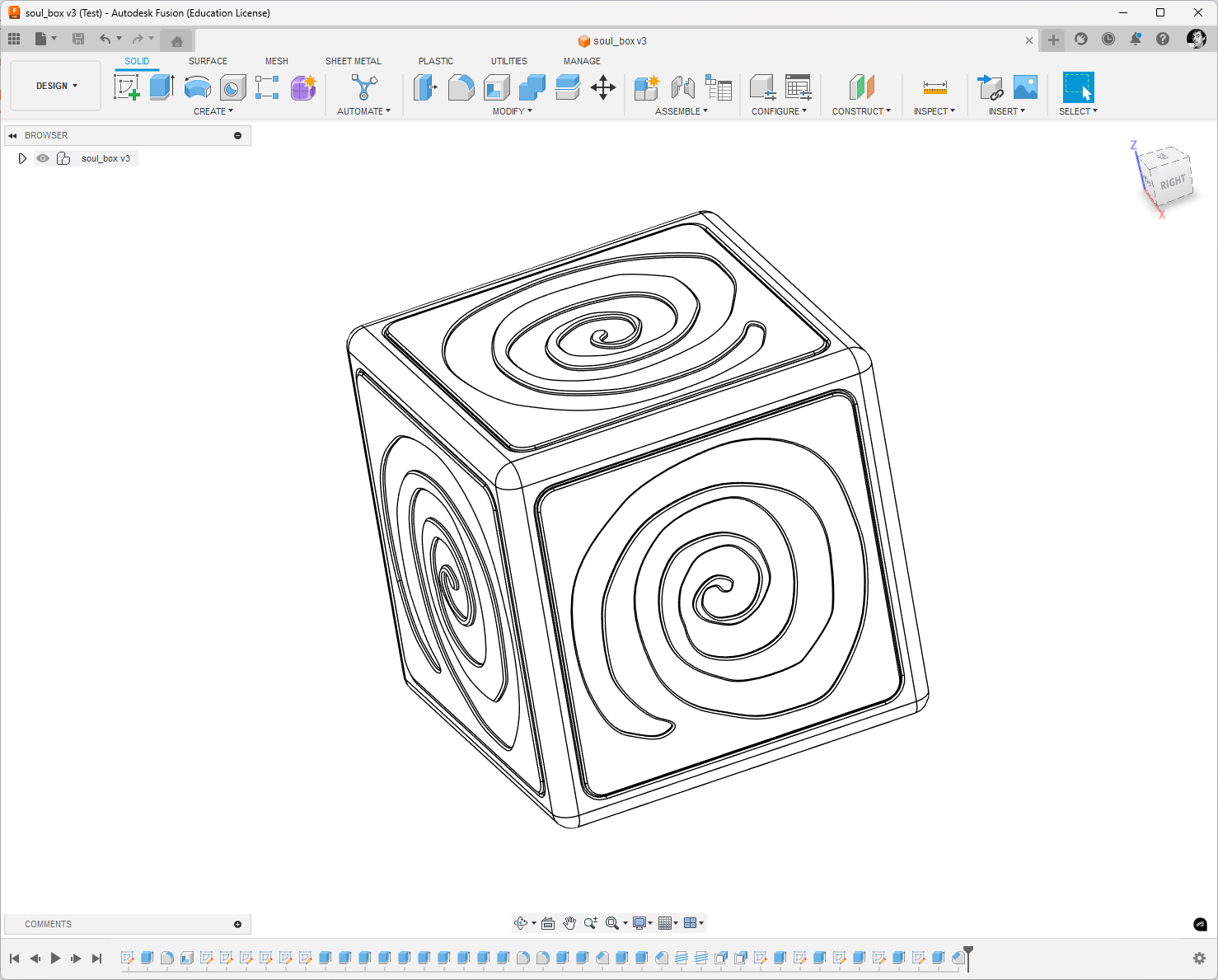Start a new sketch with Create Sketch
1218x980 pixels.
point(127,87)
